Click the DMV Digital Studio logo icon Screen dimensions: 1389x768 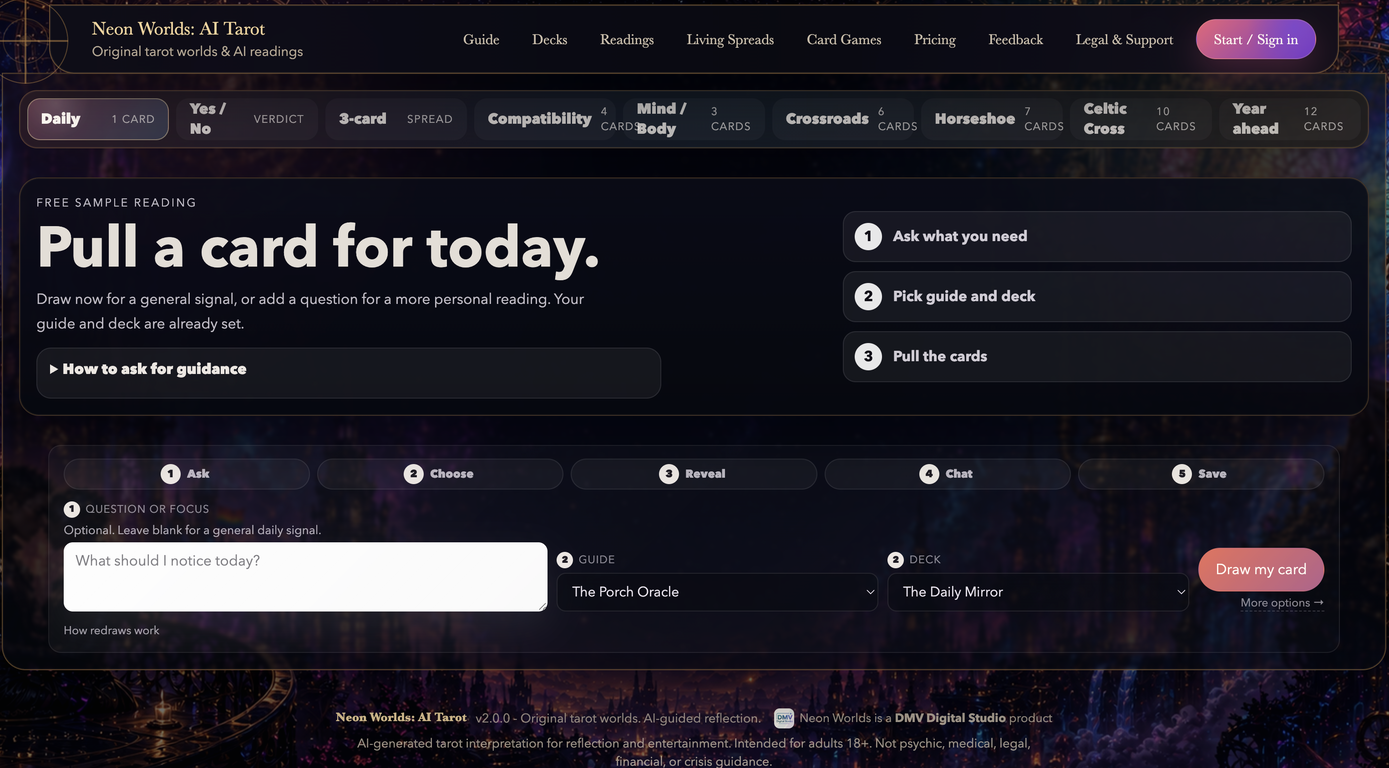pyautogui.click(x=784, y=718)
